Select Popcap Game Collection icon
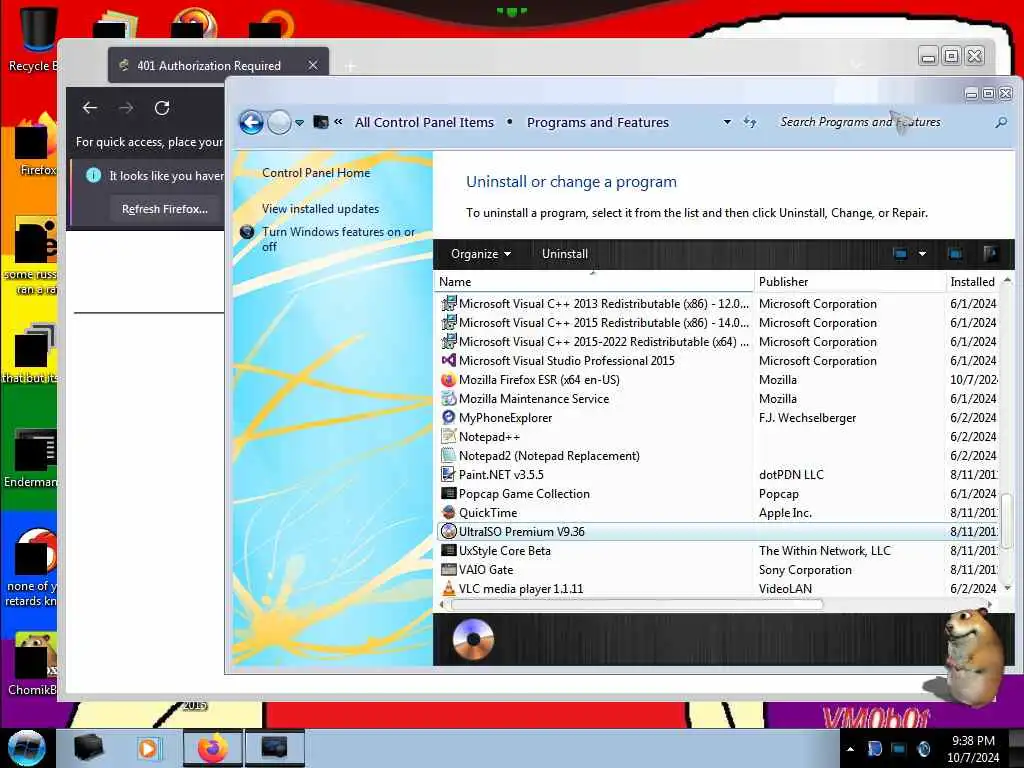The image size is (1024, 768). [449, 494]
